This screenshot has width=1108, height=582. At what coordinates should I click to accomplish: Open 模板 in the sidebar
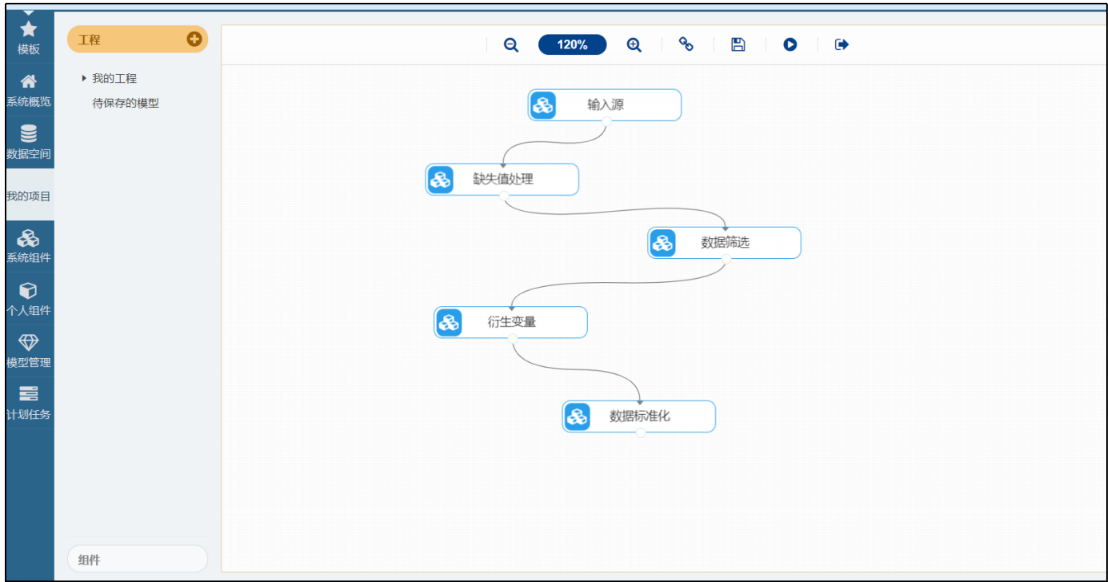(29, 38)
